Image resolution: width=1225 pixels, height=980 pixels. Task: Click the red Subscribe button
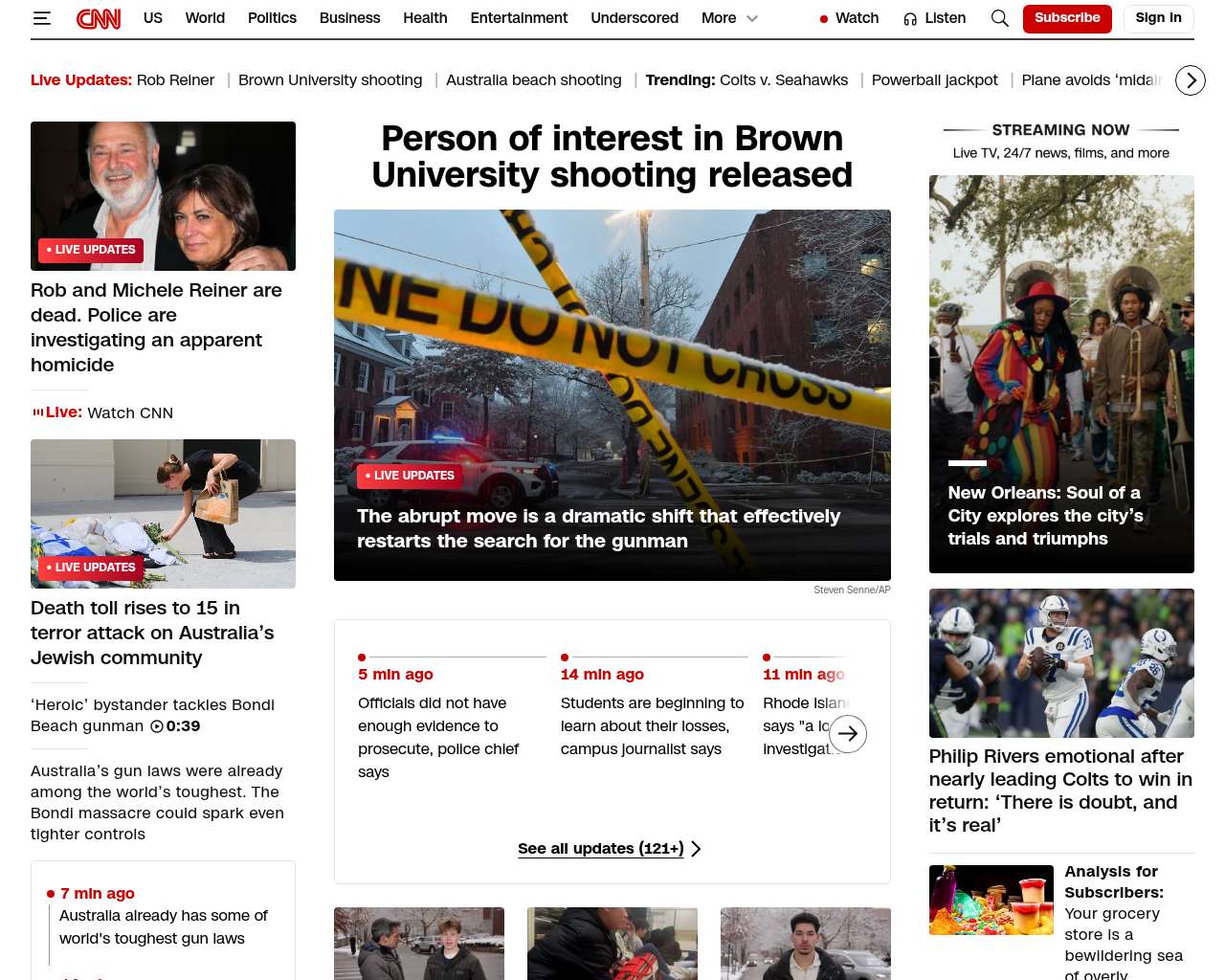(1066, 18)
